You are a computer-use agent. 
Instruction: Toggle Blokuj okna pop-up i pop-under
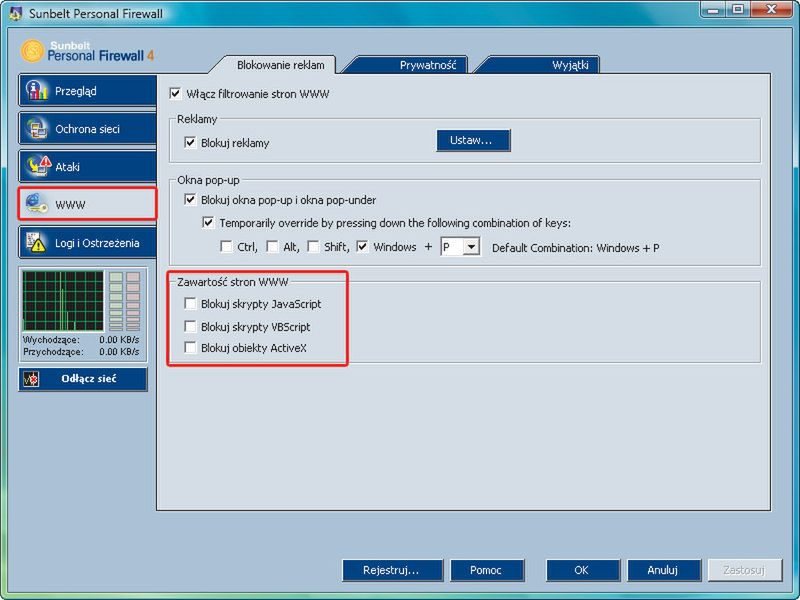(190, 199)
